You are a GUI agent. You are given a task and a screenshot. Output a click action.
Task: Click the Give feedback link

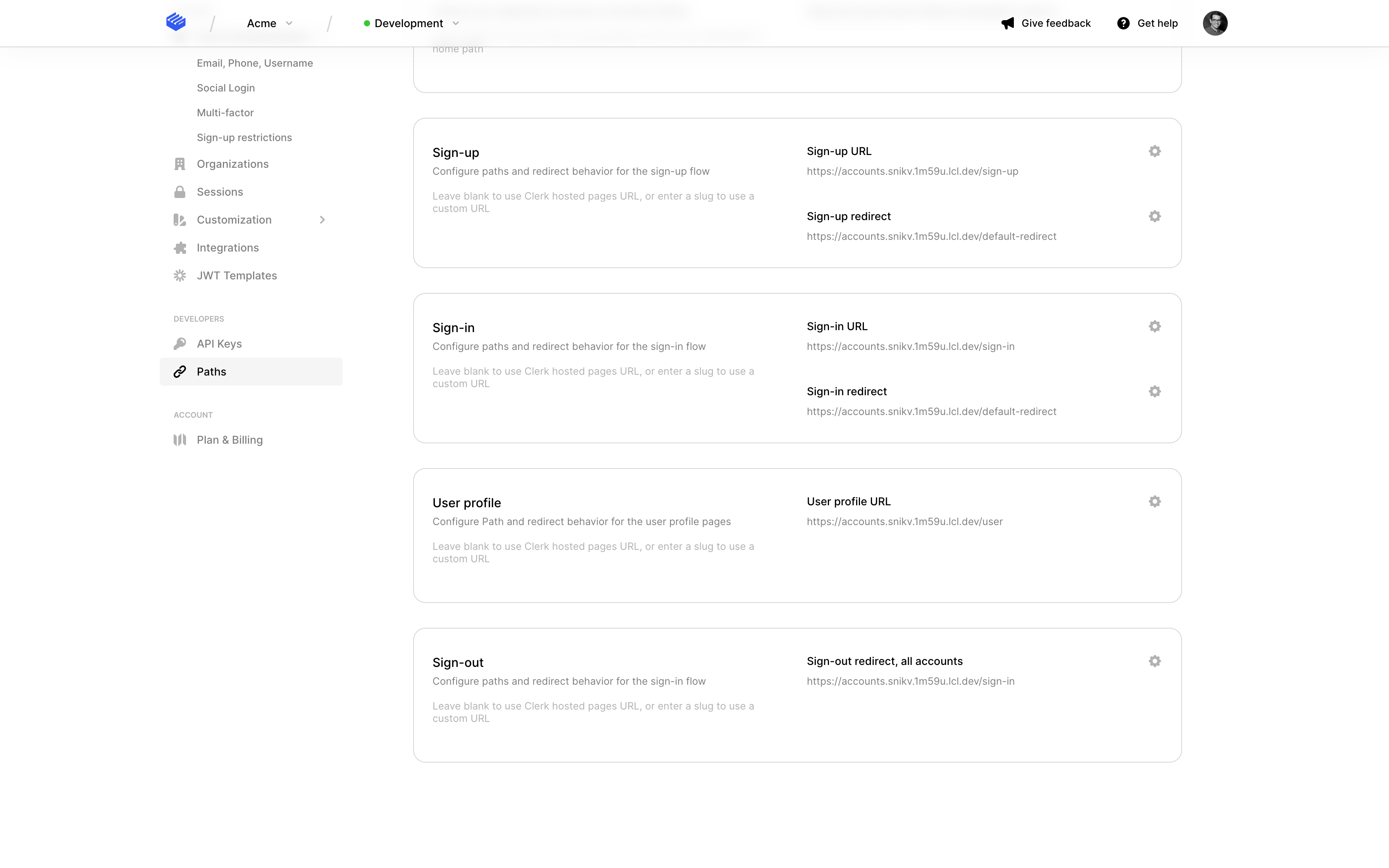pyautogui.click(x=1056, y=23)
